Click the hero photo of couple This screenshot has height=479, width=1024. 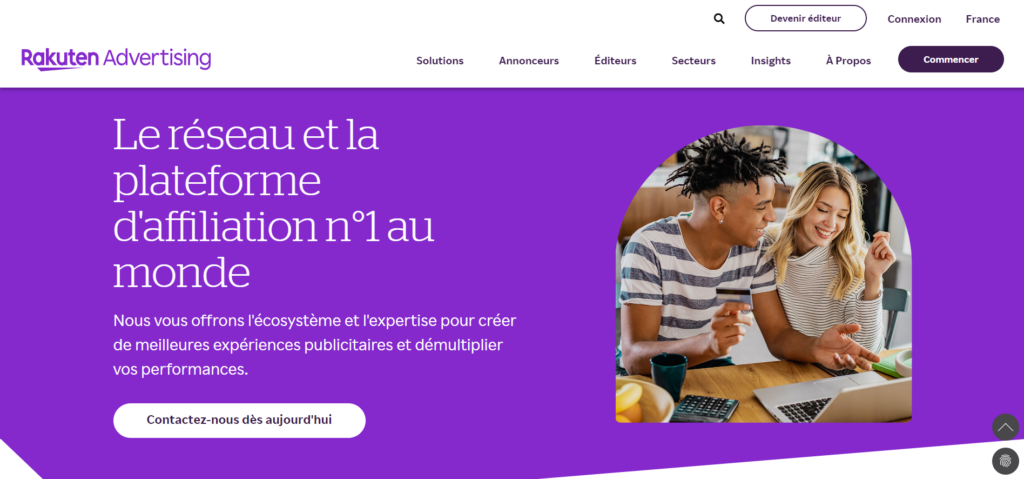[x=763, y=274]
